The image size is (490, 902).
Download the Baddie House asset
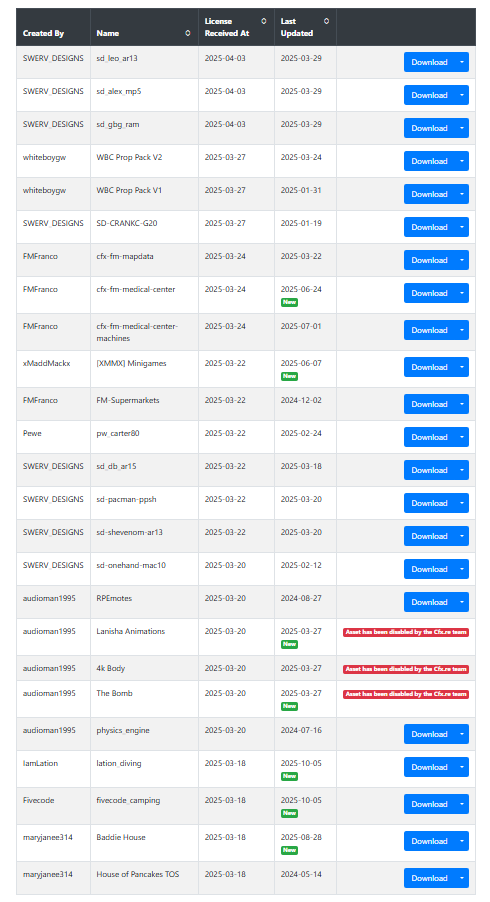(x=429, y=841)
